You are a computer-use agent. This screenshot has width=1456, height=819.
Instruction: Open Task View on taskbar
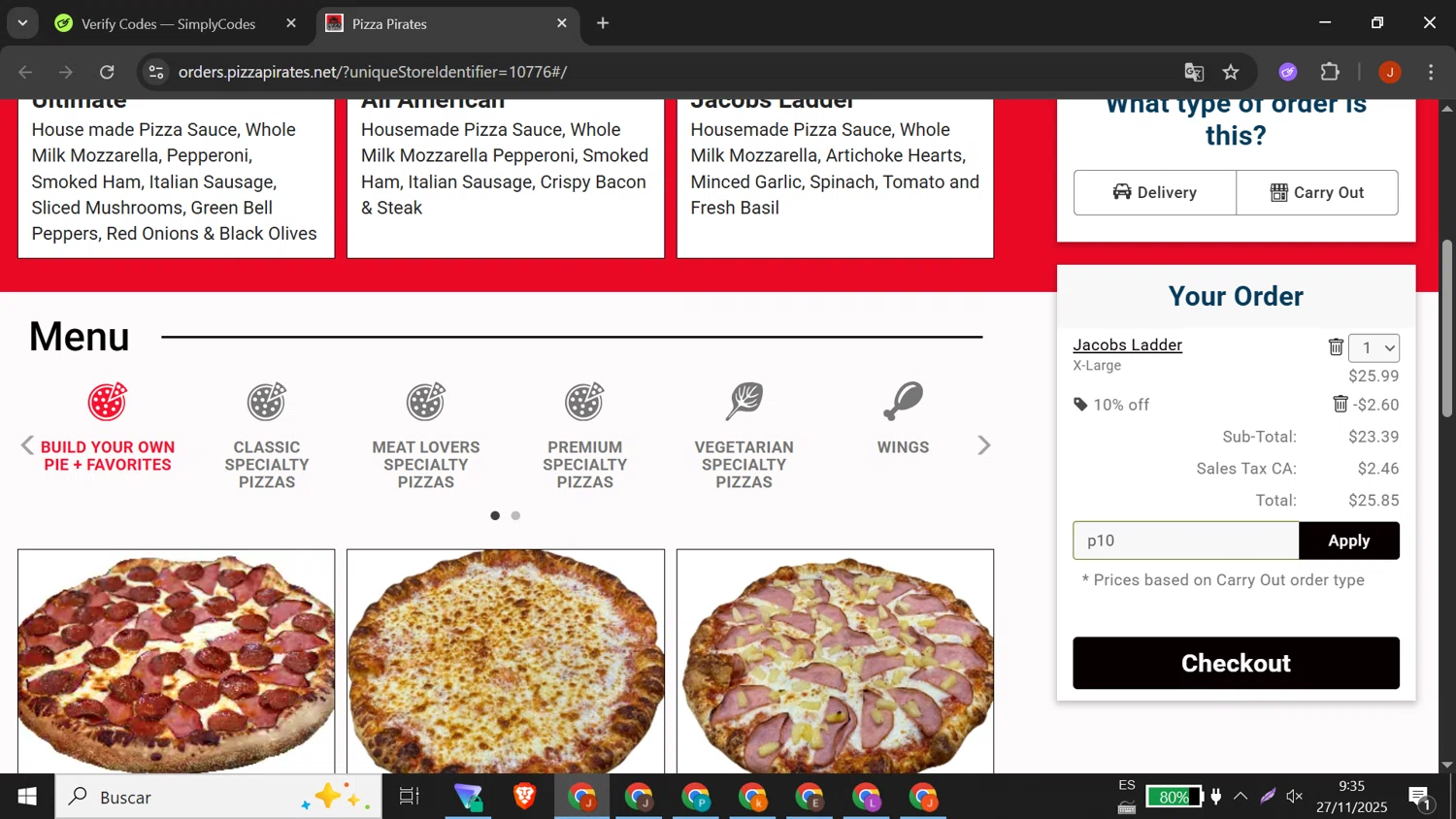coord(410,797)
